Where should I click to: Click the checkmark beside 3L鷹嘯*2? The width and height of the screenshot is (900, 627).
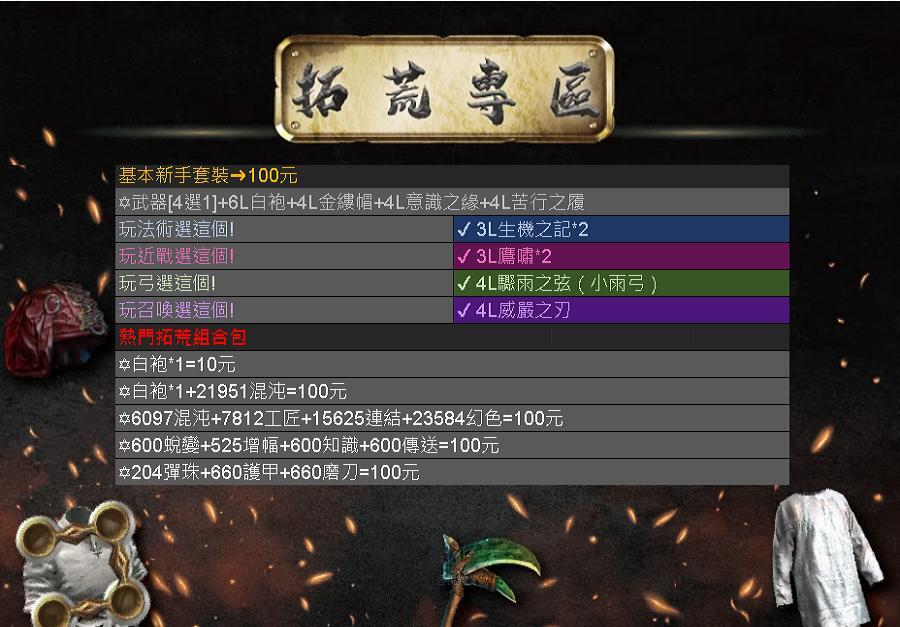464,257
